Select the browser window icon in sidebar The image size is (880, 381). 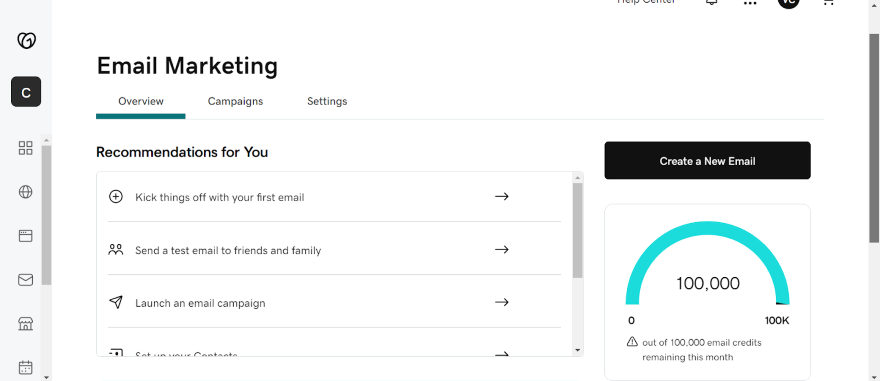point(26,236)
